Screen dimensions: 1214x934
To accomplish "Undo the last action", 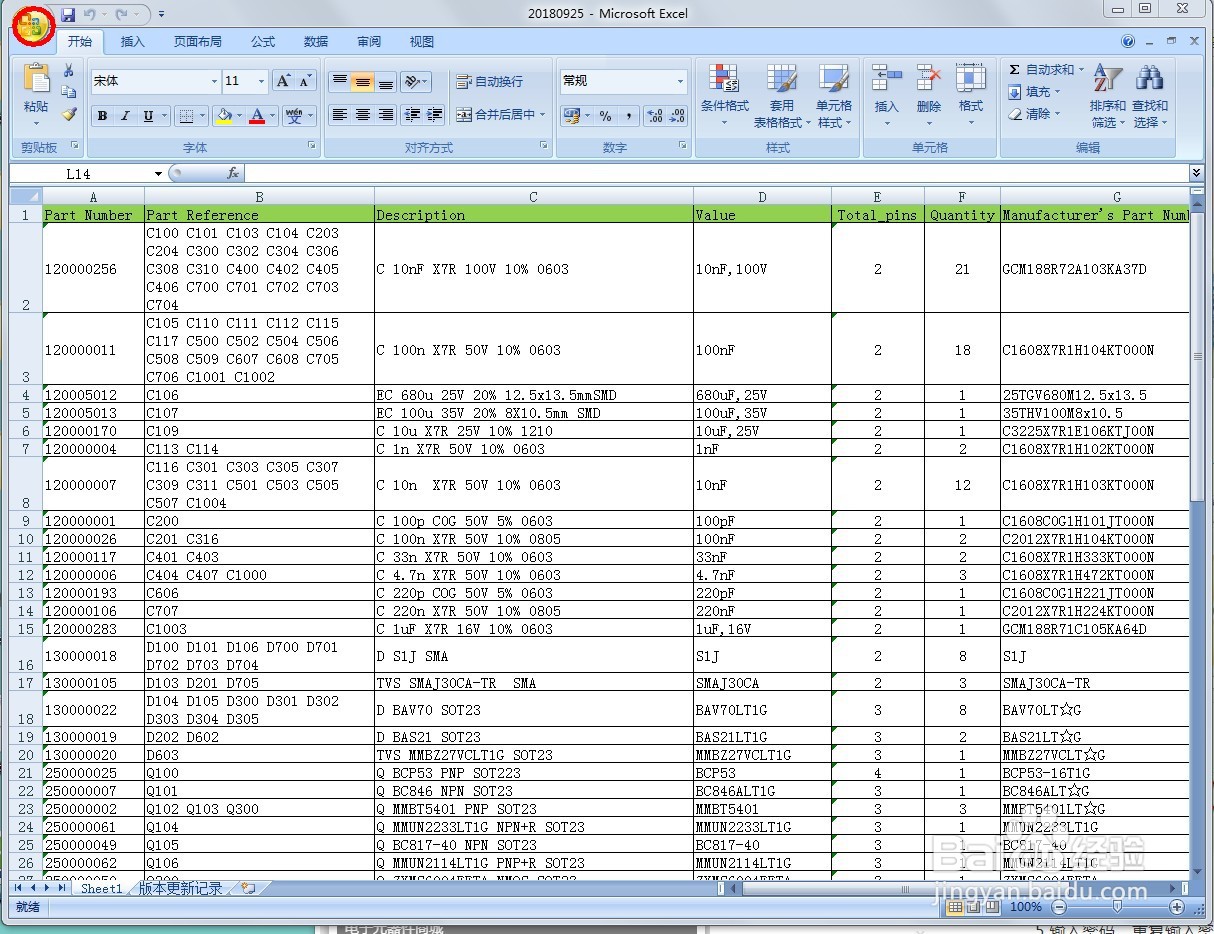I will point(90,15).
